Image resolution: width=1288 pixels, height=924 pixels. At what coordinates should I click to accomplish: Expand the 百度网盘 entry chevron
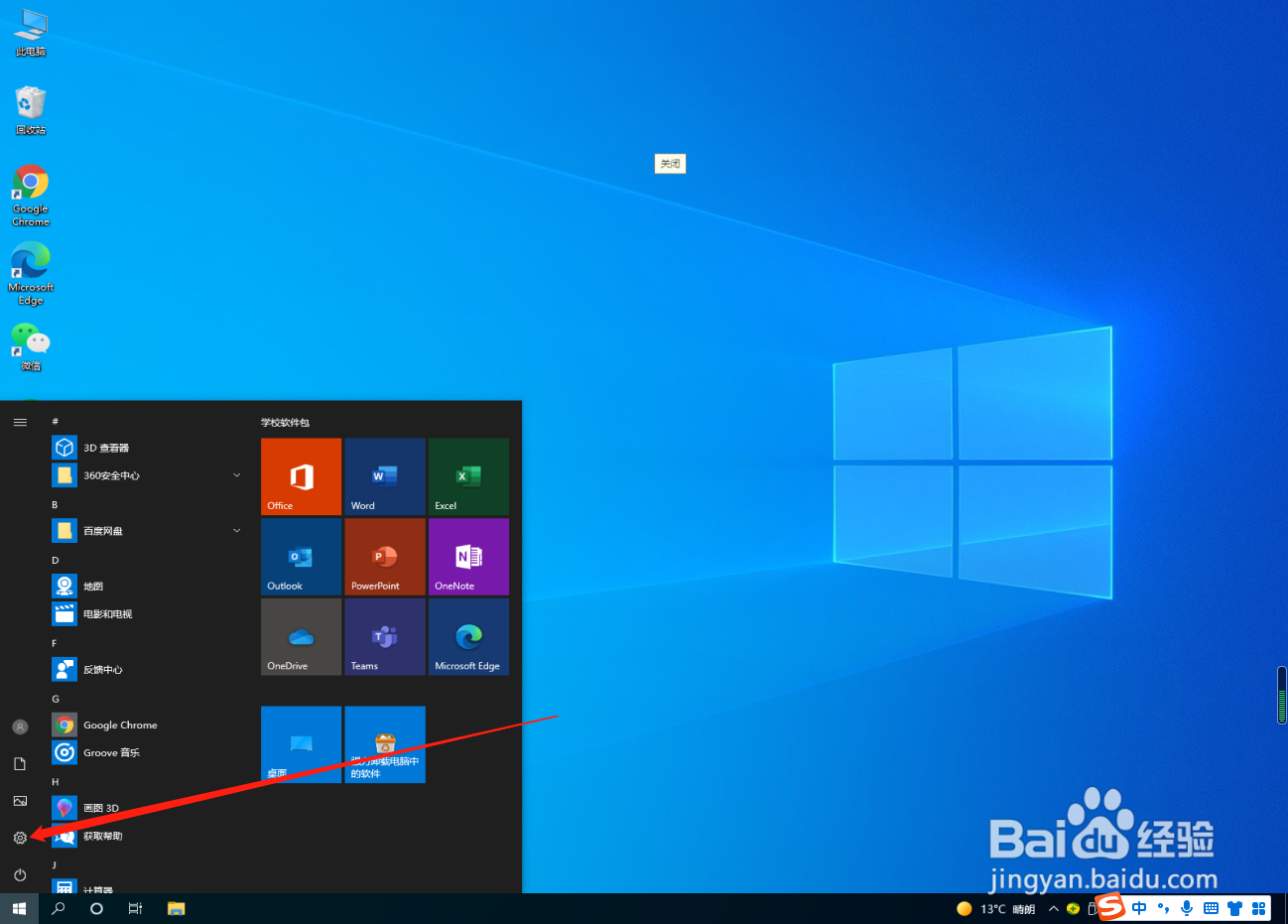pyautogui.click(x=236, y=530)
